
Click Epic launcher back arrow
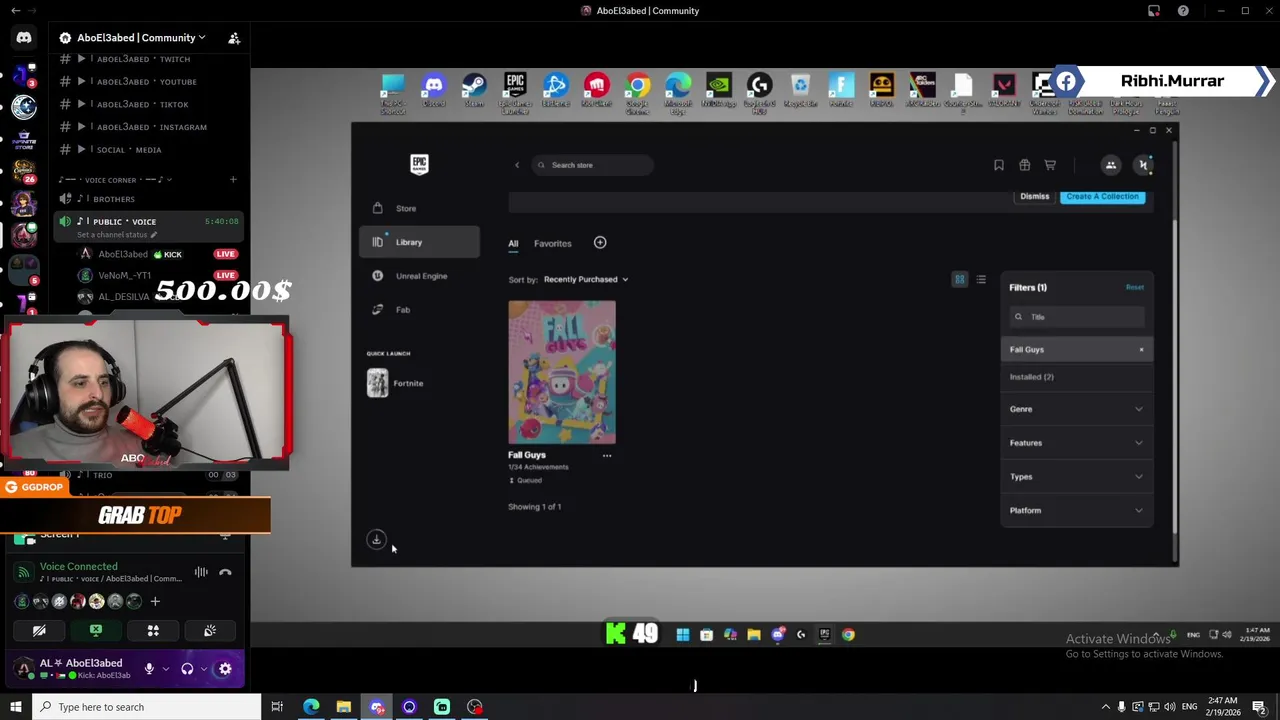coord(517,165)
